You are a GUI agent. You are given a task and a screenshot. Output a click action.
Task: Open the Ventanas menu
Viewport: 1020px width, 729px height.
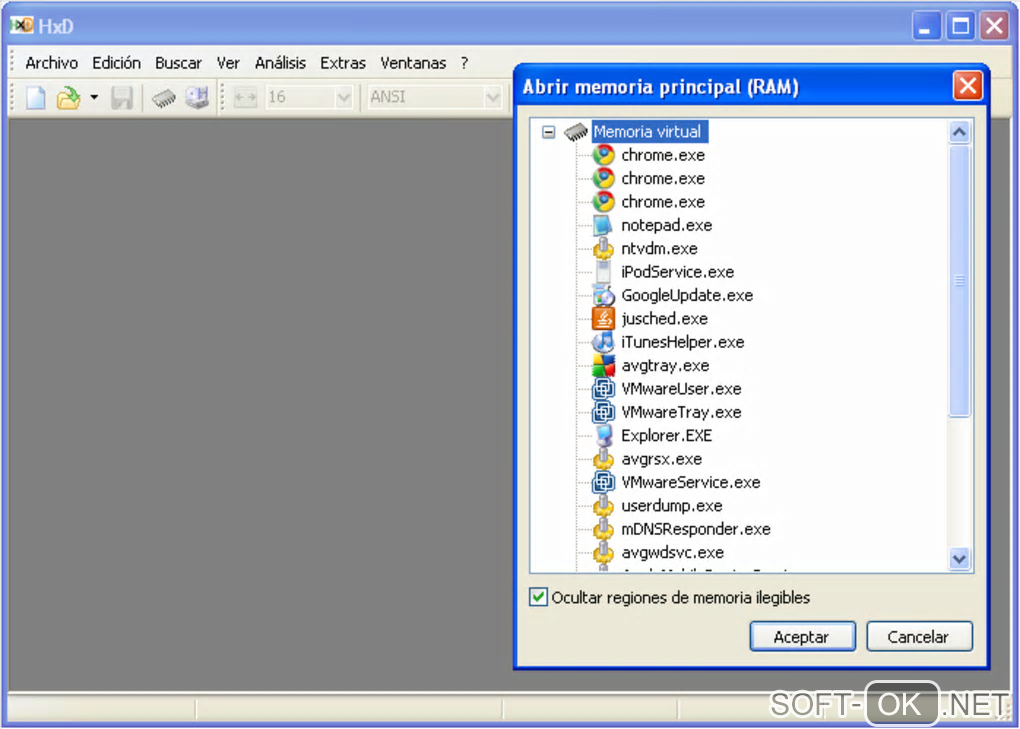tap(413, 63)
